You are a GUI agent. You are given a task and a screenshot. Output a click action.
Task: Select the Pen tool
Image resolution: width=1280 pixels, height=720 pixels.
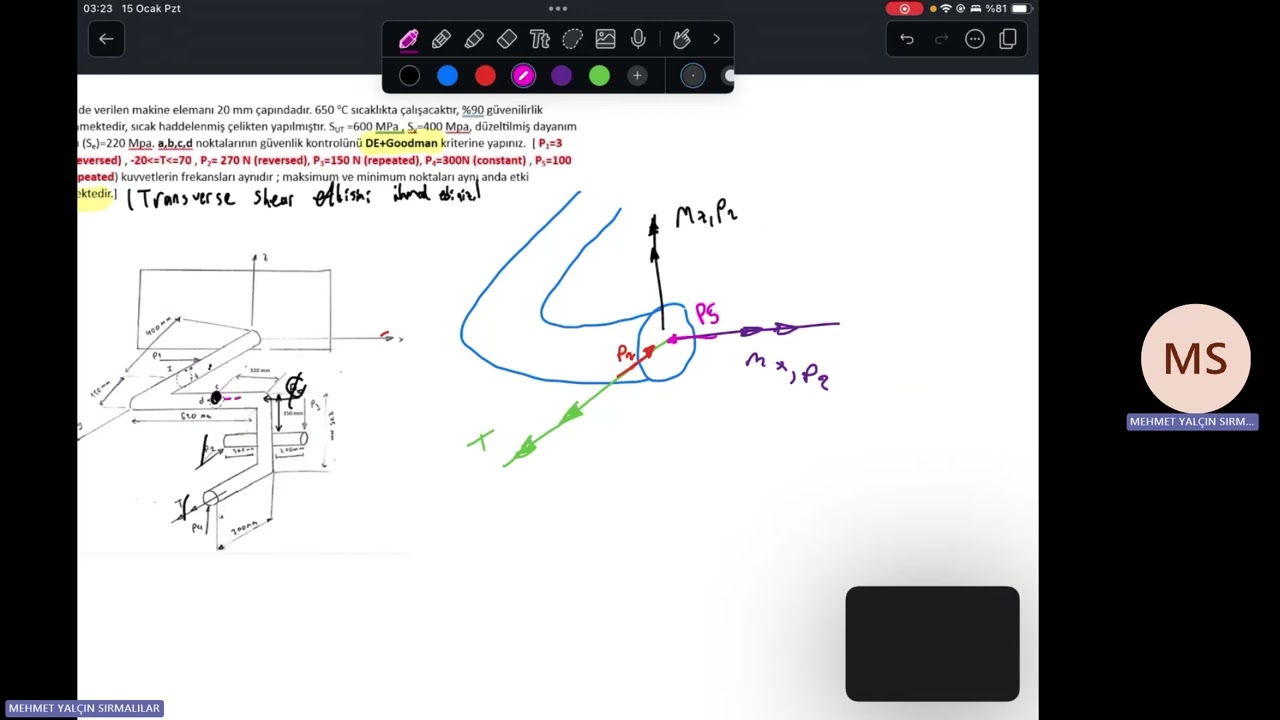409,39
